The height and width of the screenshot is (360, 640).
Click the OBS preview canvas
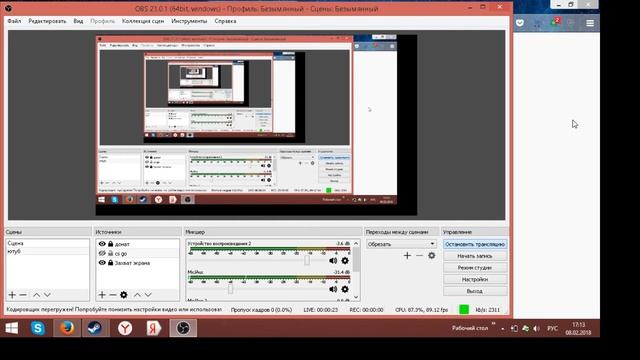(x=256, y=125)
